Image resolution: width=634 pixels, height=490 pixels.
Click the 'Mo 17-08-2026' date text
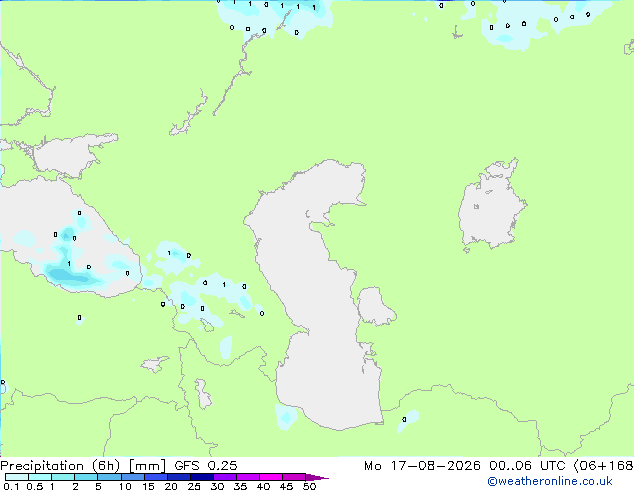(x=422, y=466)
